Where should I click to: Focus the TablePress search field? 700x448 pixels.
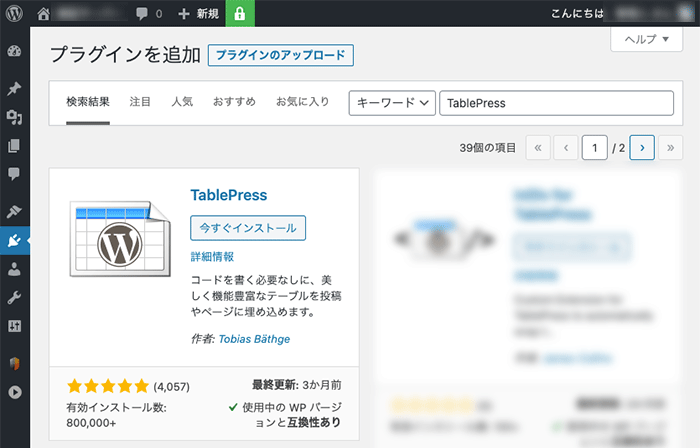pyautogui.click(x=556, y=103)
